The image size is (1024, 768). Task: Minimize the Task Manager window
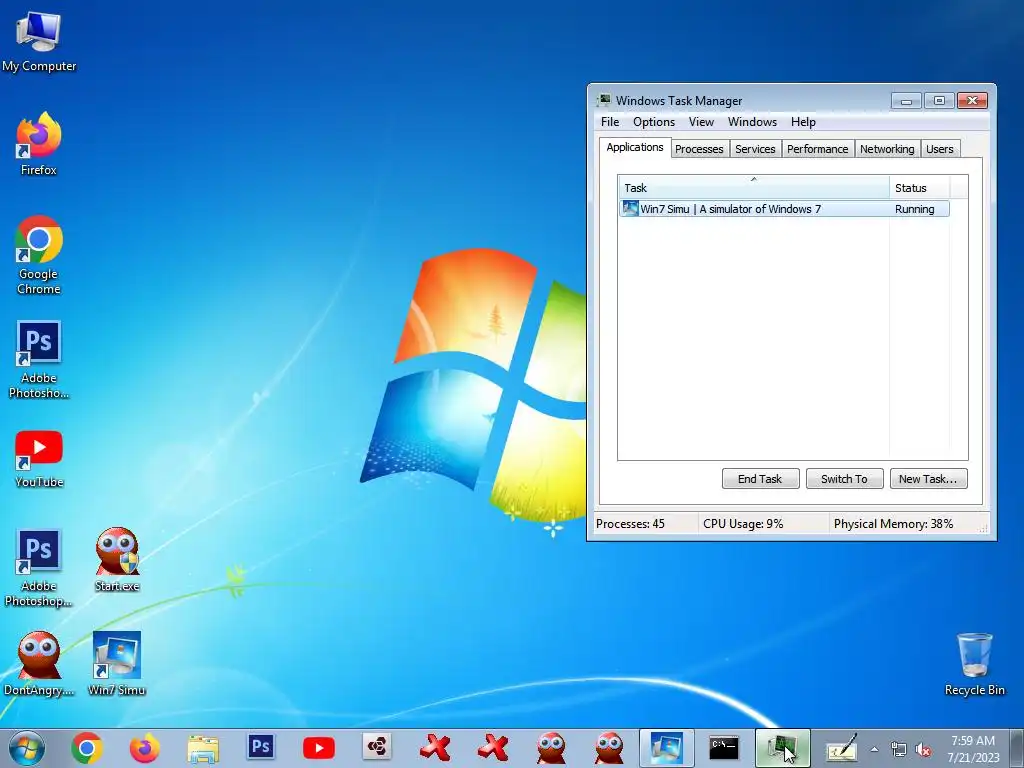tap(906, 101)
